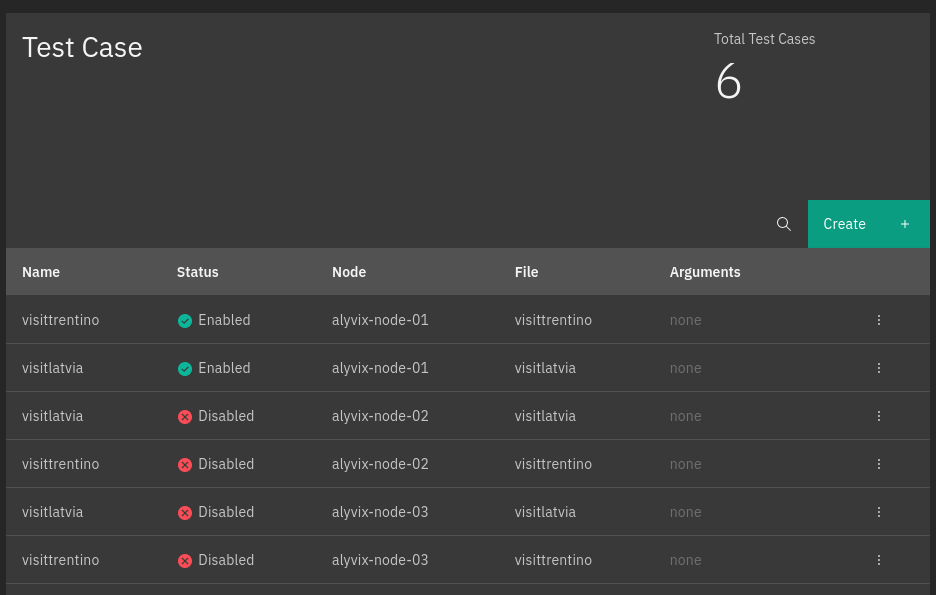Click the Create button
Image resolution: width=936 pixels, height=595 pixels.
point(869,224)
